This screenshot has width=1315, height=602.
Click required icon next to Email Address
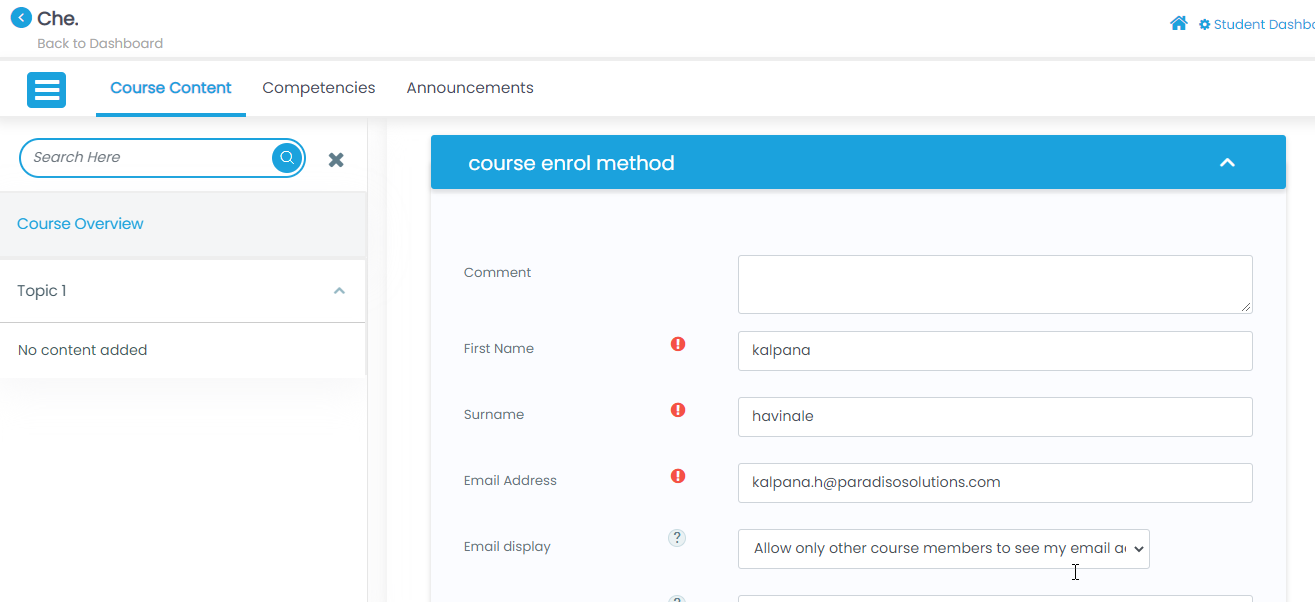(x=678, y=476)
